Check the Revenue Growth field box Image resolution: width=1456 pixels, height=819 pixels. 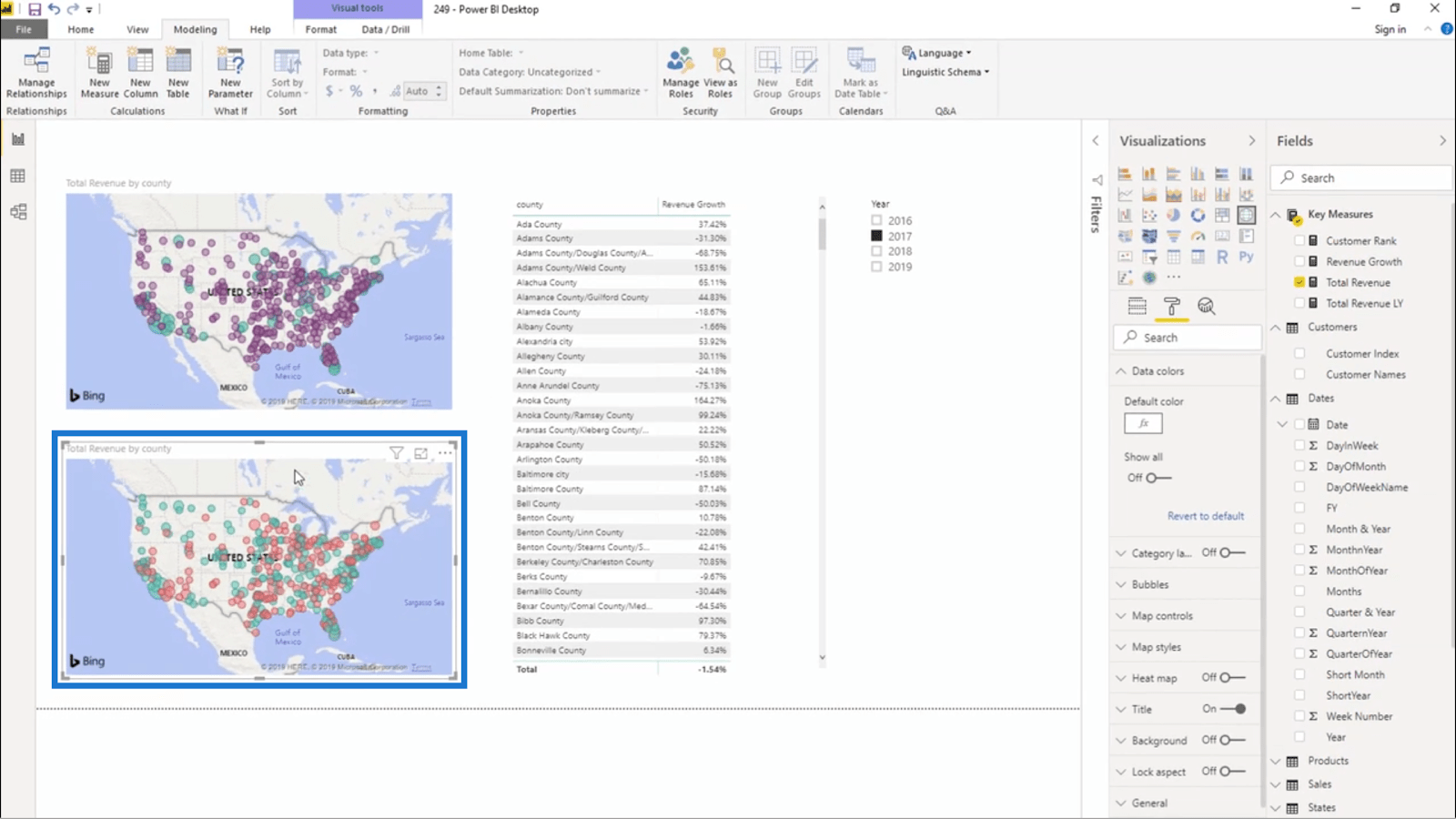[x=1299, y=261]
